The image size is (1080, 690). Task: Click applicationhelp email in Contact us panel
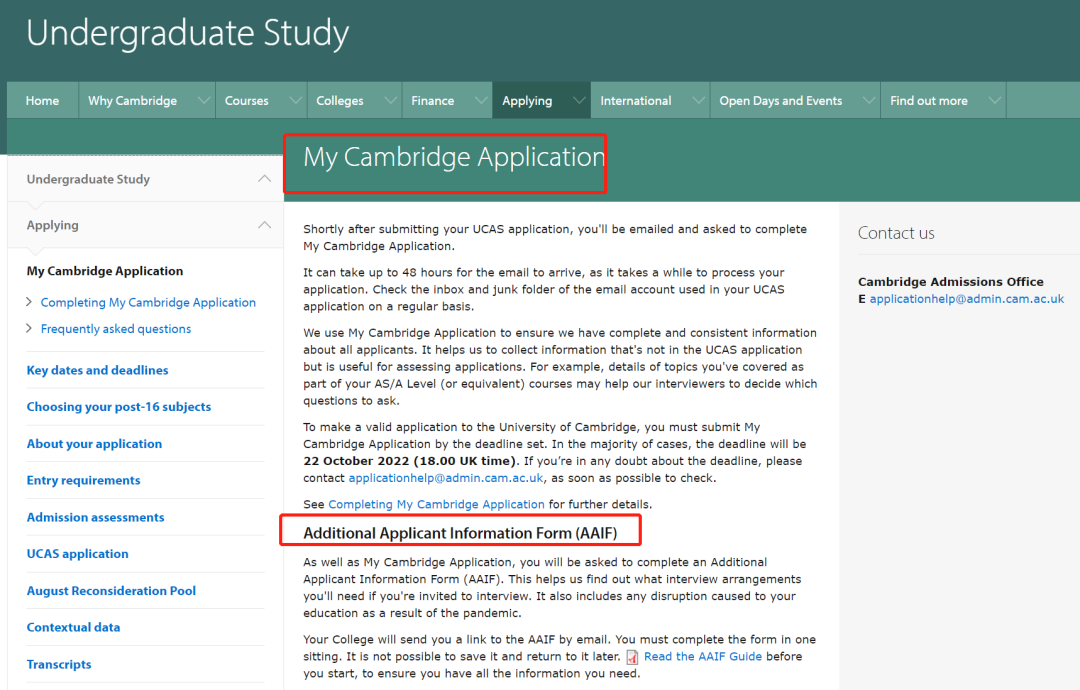click(x=966, y=299)
